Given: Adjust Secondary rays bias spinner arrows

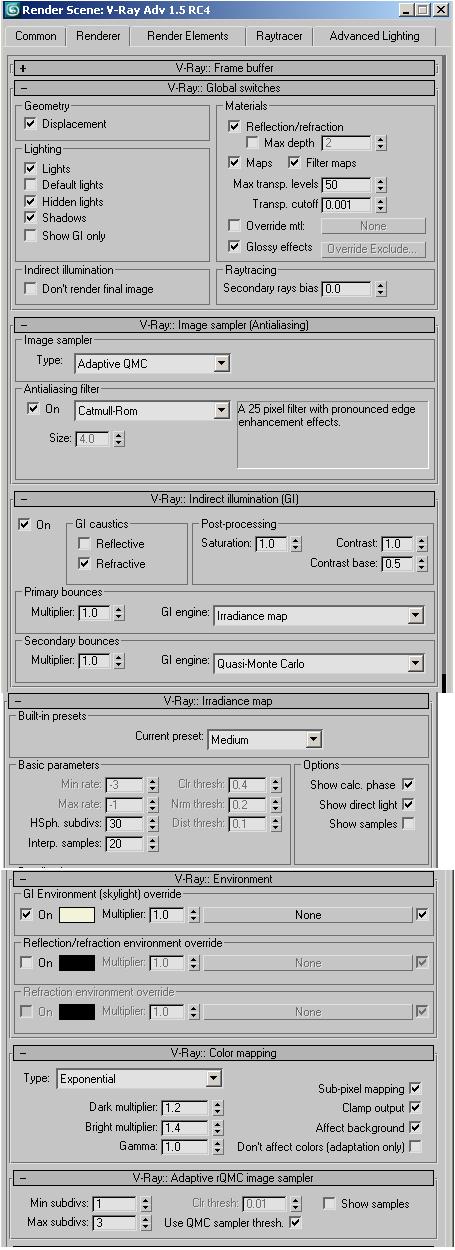Looking at the screenshot, I should coord(380,288).
